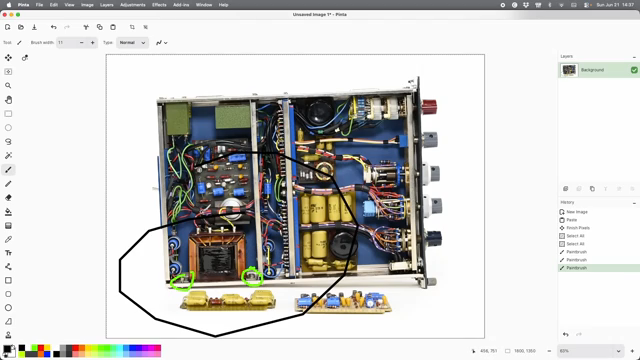Open the File menu
Viewport: 640px width, 360px height.
click(39, 5)
